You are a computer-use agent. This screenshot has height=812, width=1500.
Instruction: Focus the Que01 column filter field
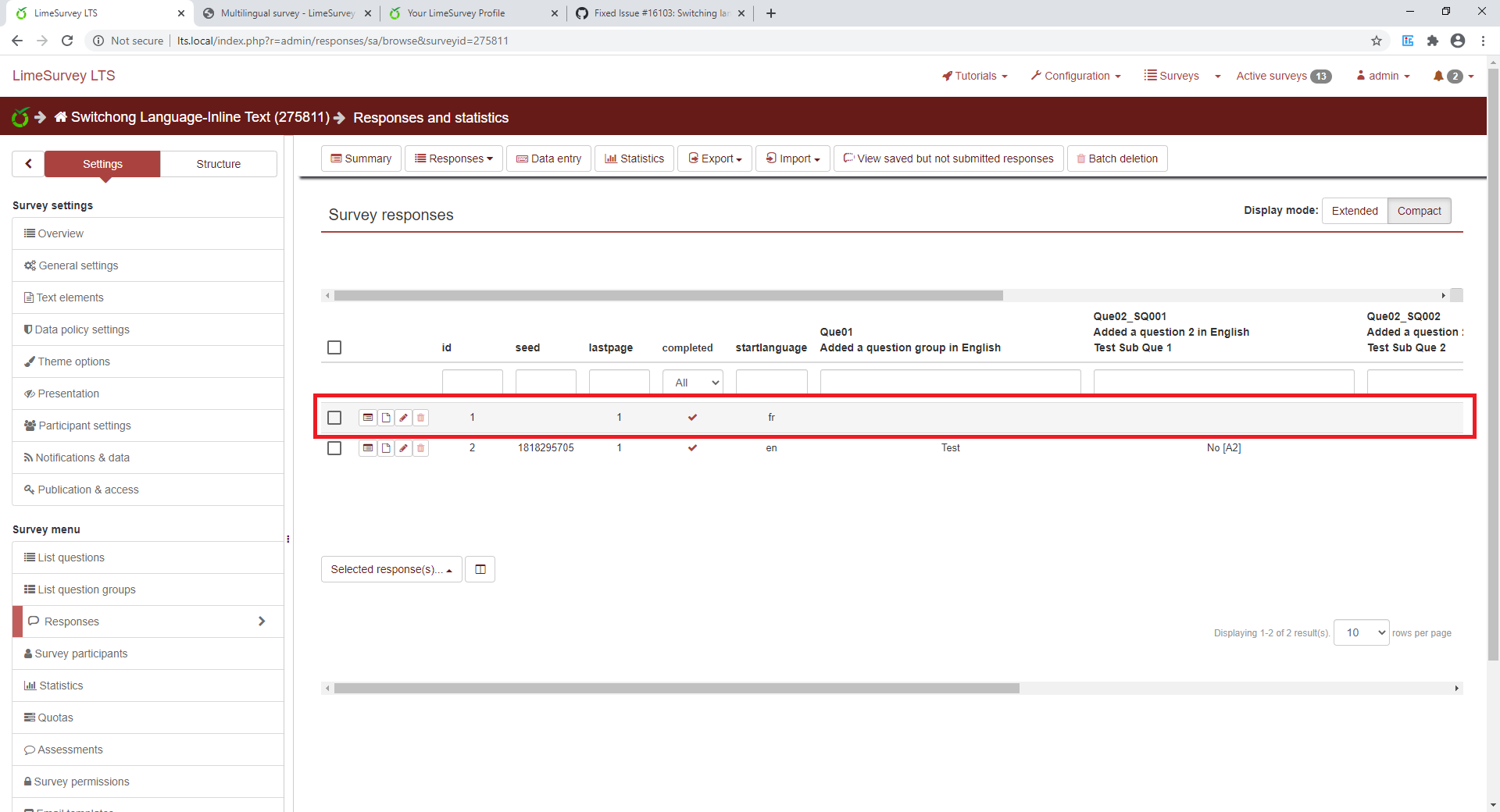[950, 383]
